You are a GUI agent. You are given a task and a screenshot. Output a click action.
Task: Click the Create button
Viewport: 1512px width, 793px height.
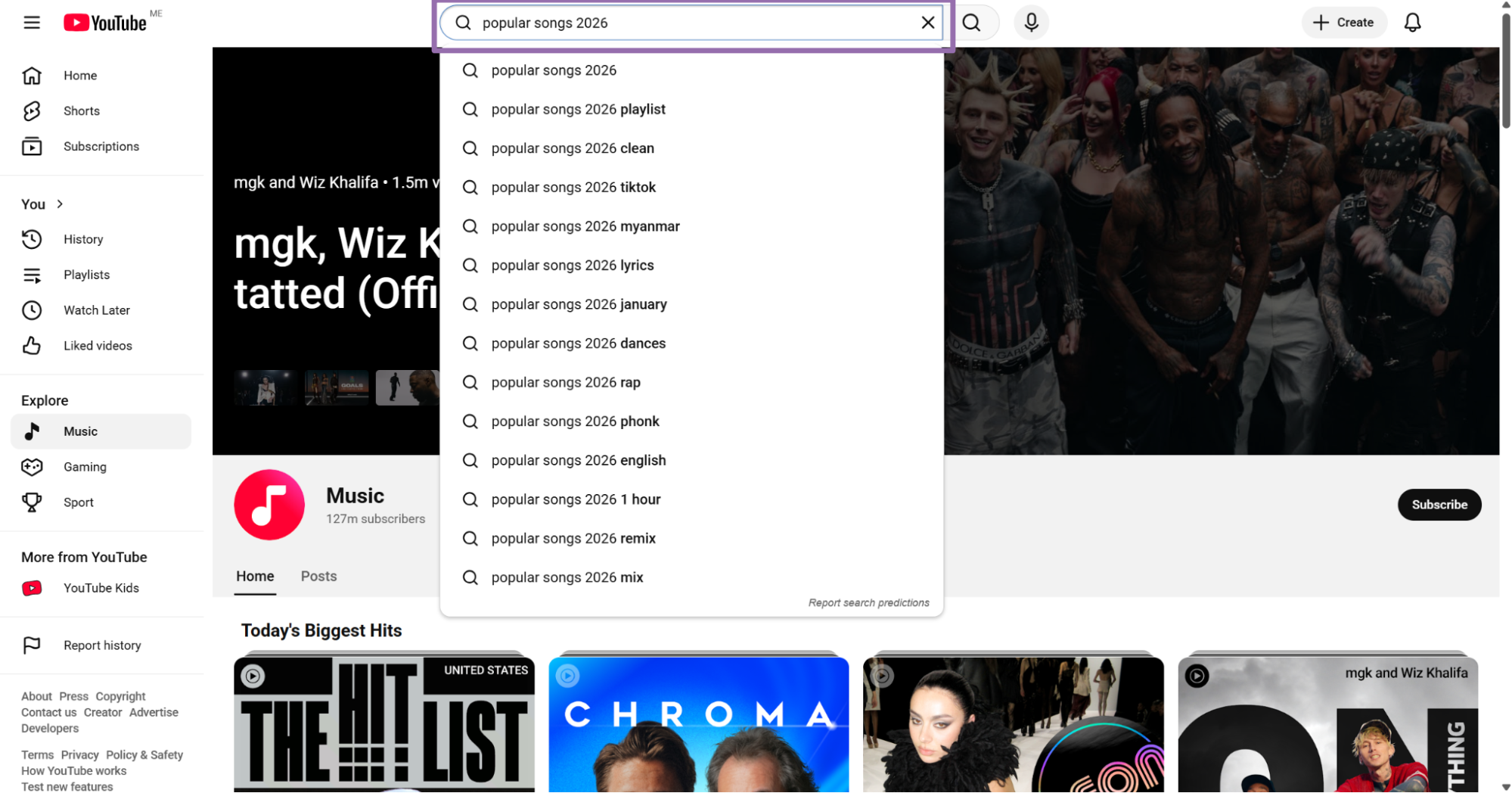[x=1343, y=23]
